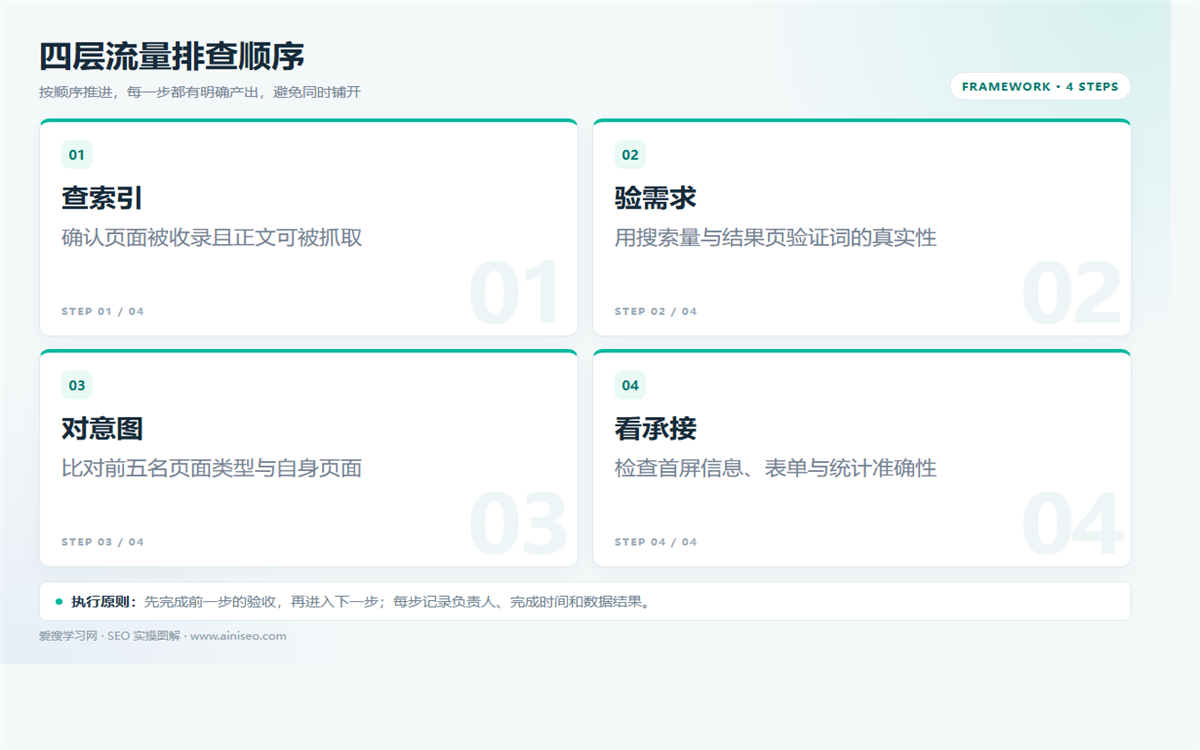Click the FRAMEWORK · 4 STEPS badge

click(x=1040, y=87)
